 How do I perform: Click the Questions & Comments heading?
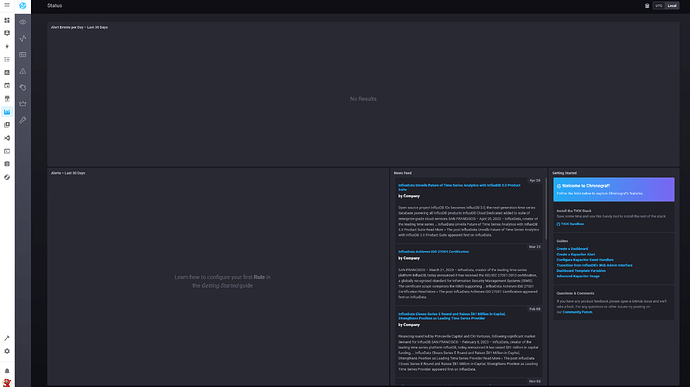click(x=575, y=293)
